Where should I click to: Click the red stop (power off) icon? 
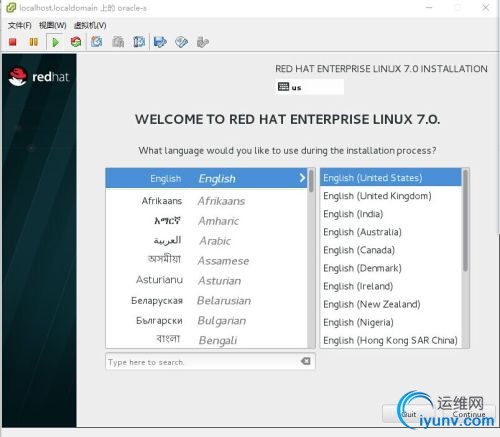[13, 42]
